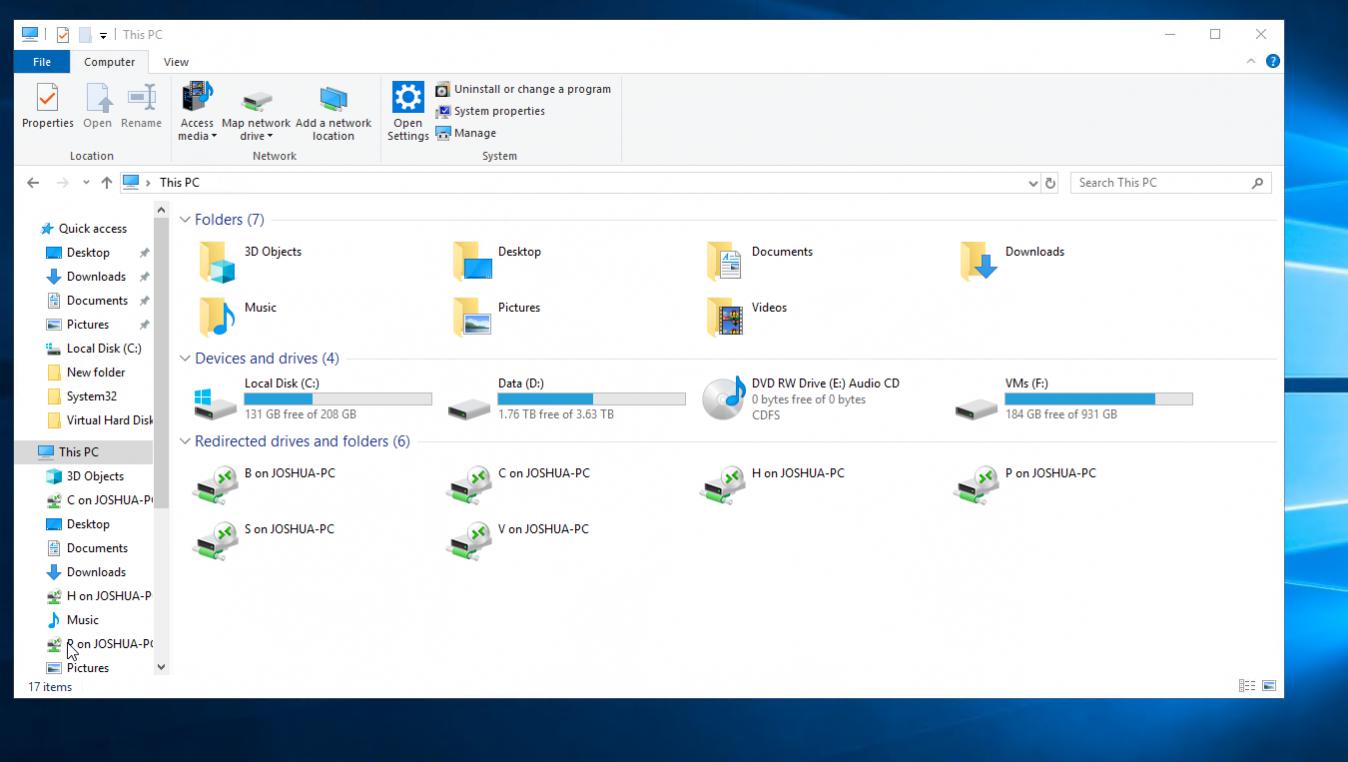Viewport: 1348px width, 762px height.
Task: Collapse the Folders (7) group
Action: click(185, 220)
